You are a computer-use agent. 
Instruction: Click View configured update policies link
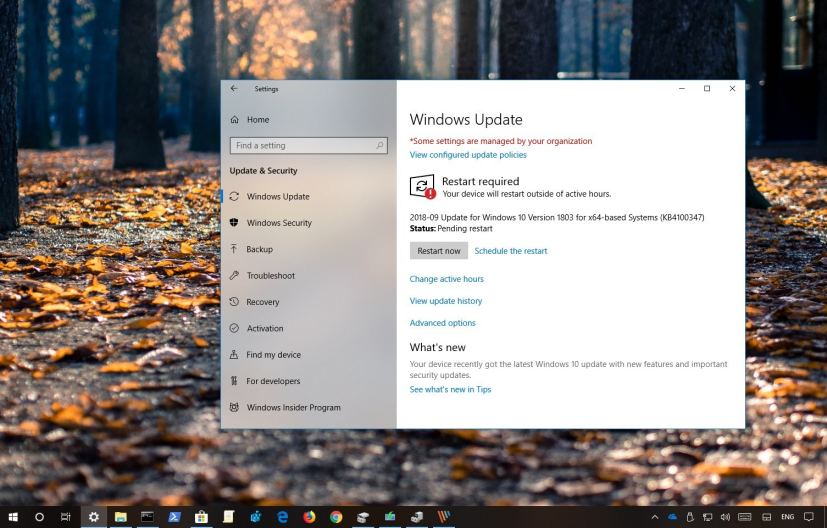tap(468, 155)
